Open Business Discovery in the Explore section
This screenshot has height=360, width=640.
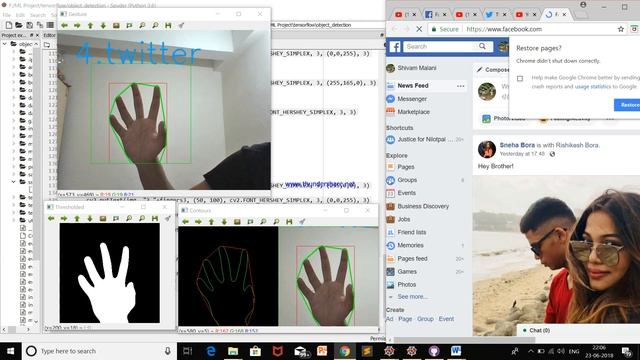423,206
